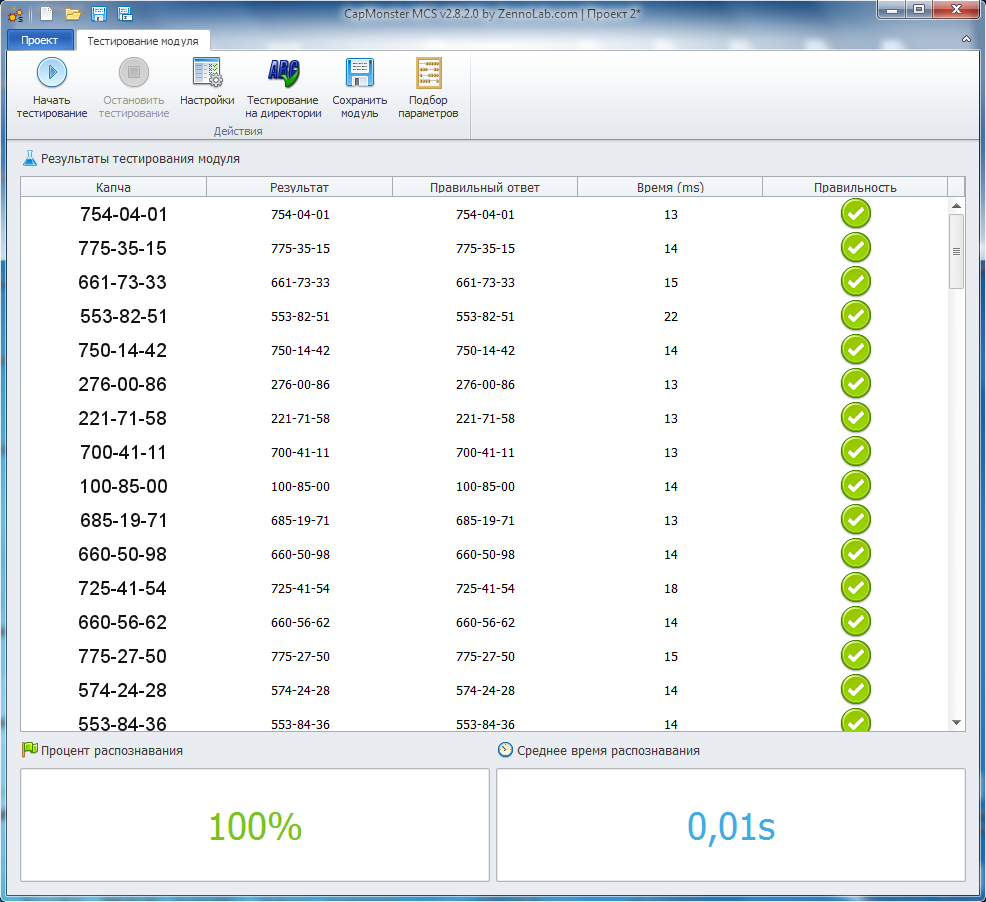Click the Капча column header
This screenshot has height=902, width=986.
[x=113, y=187]
